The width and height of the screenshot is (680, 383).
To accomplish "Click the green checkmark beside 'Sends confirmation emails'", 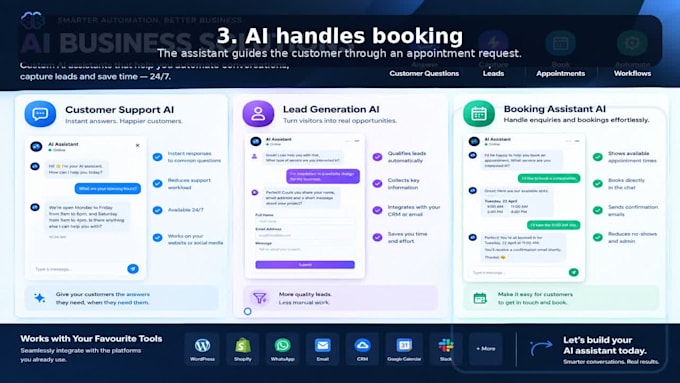I will 598,210.
